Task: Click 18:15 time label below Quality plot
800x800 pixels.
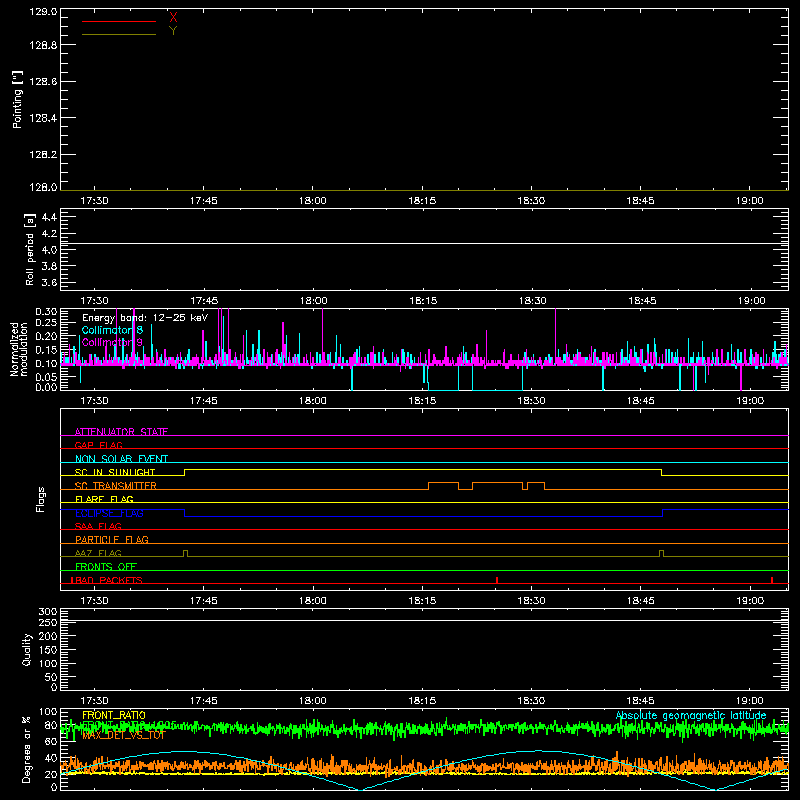Action: tap(422, 701)
